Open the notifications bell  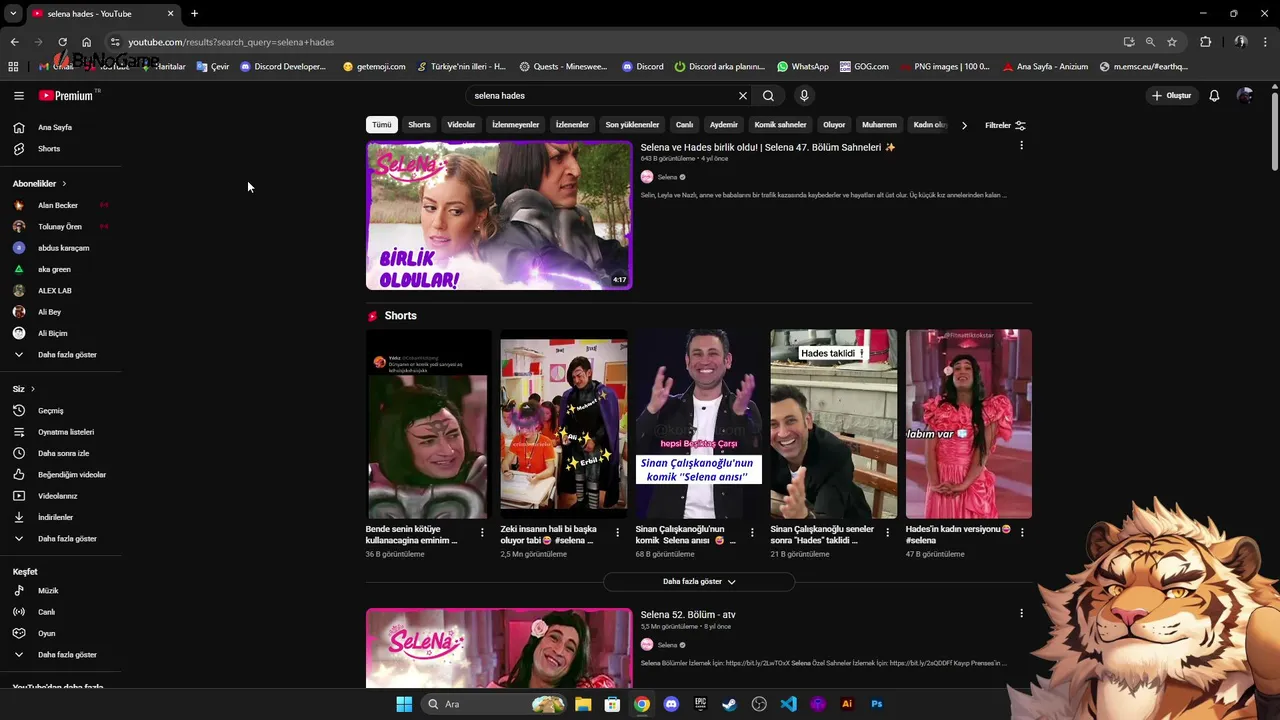pos(1214,96)
